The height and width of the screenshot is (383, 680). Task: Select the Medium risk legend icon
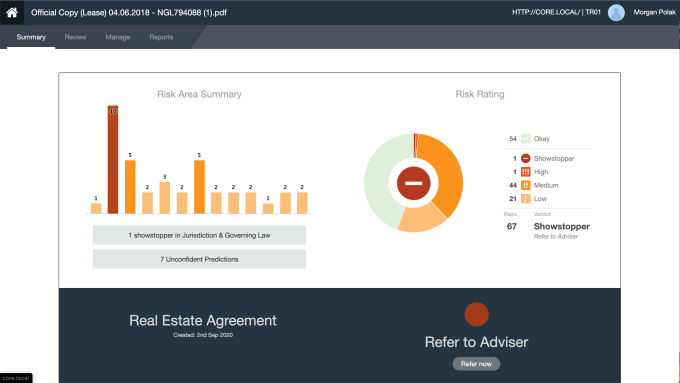(525, 185)
